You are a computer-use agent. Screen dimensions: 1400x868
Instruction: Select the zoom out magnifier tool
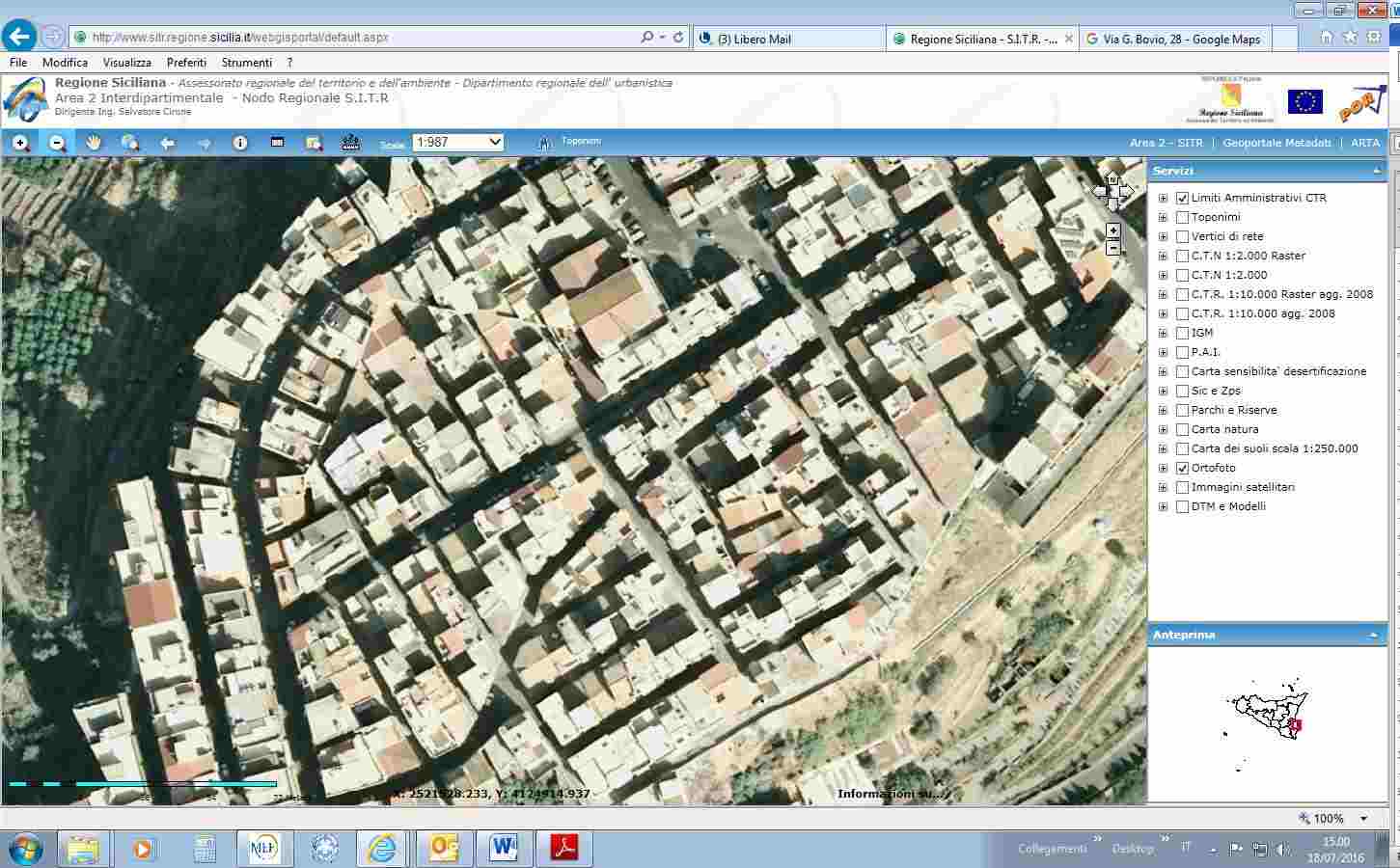(x=57, y=143)
